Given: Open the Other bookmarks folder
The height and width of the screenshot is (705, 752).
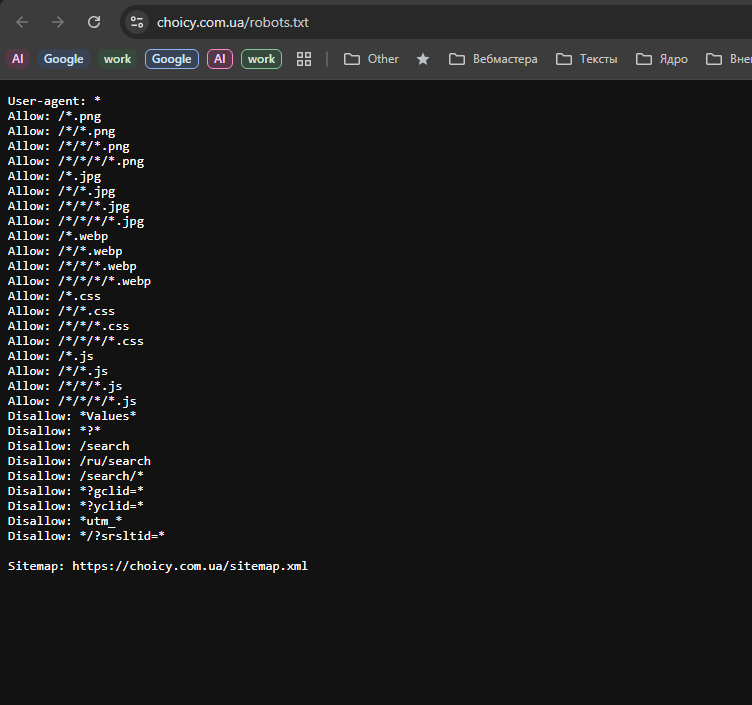Looking at the screenshot, I should click(x=371, y=59).
